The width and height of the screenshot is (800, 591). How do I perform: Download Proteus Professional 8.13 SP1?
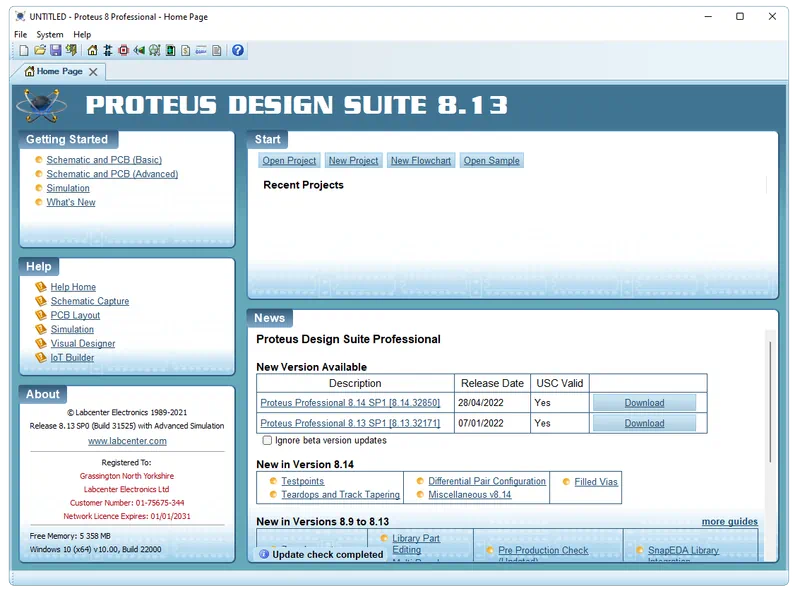coord(644,423)
